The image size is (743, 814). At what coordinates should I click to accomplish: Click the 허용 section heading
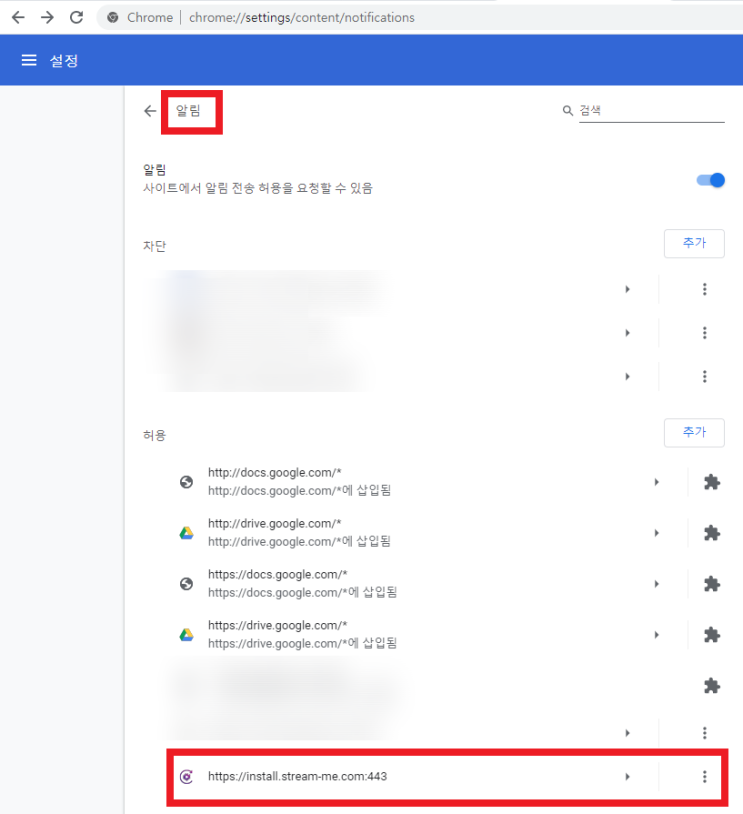[x=154, y=435]
